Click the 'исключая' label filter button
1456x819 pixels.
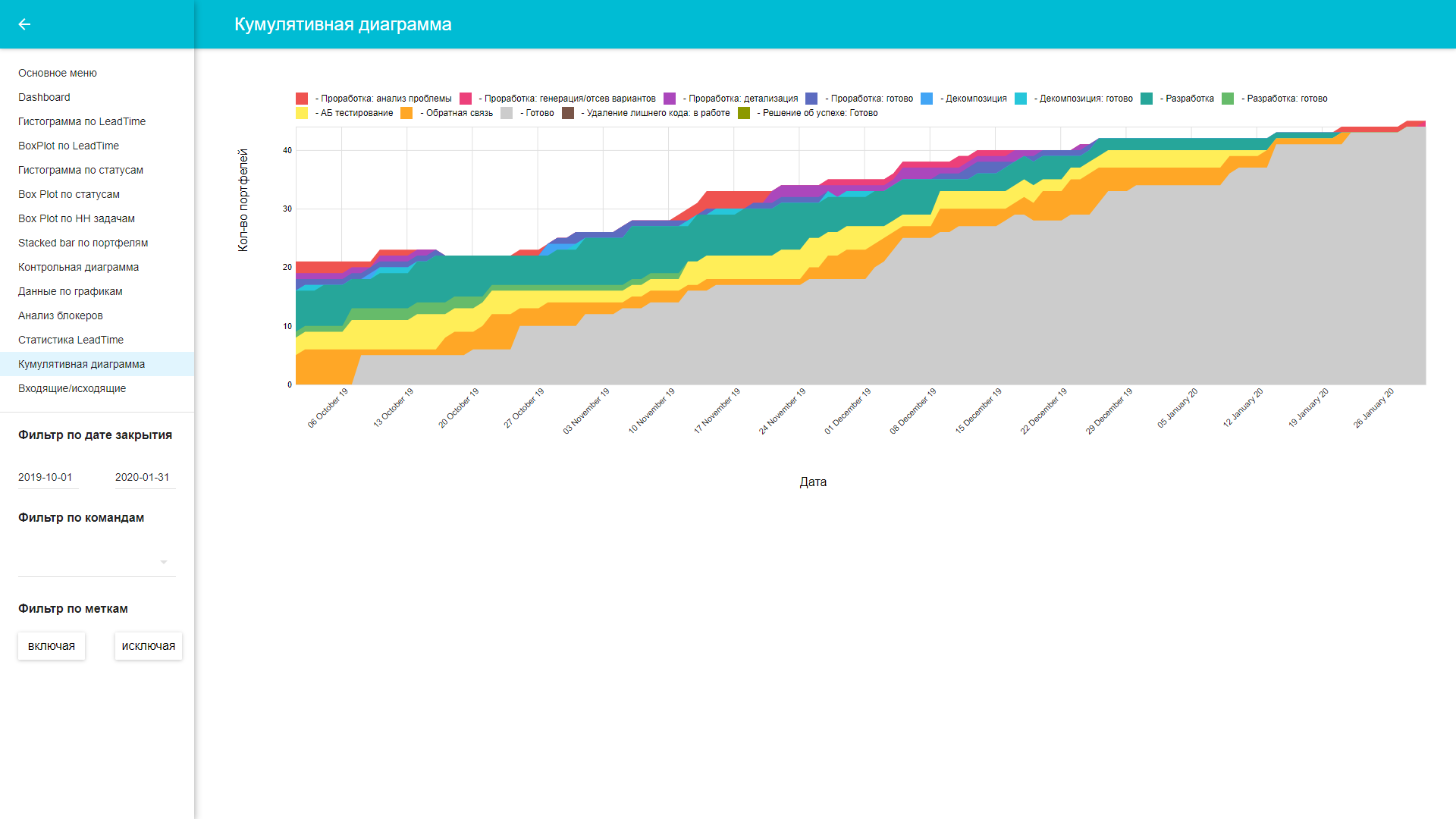(149, 646)
